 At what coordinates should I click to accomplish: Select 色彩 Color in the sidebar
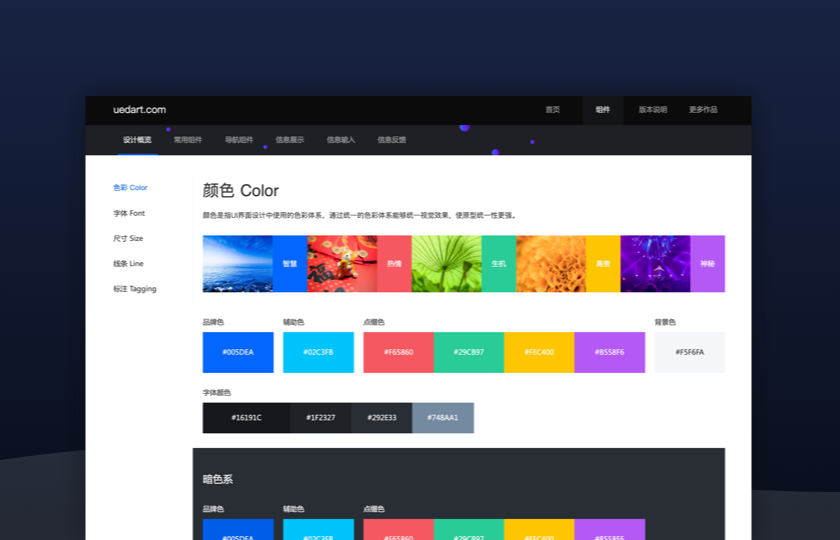[x=130, y=188]
